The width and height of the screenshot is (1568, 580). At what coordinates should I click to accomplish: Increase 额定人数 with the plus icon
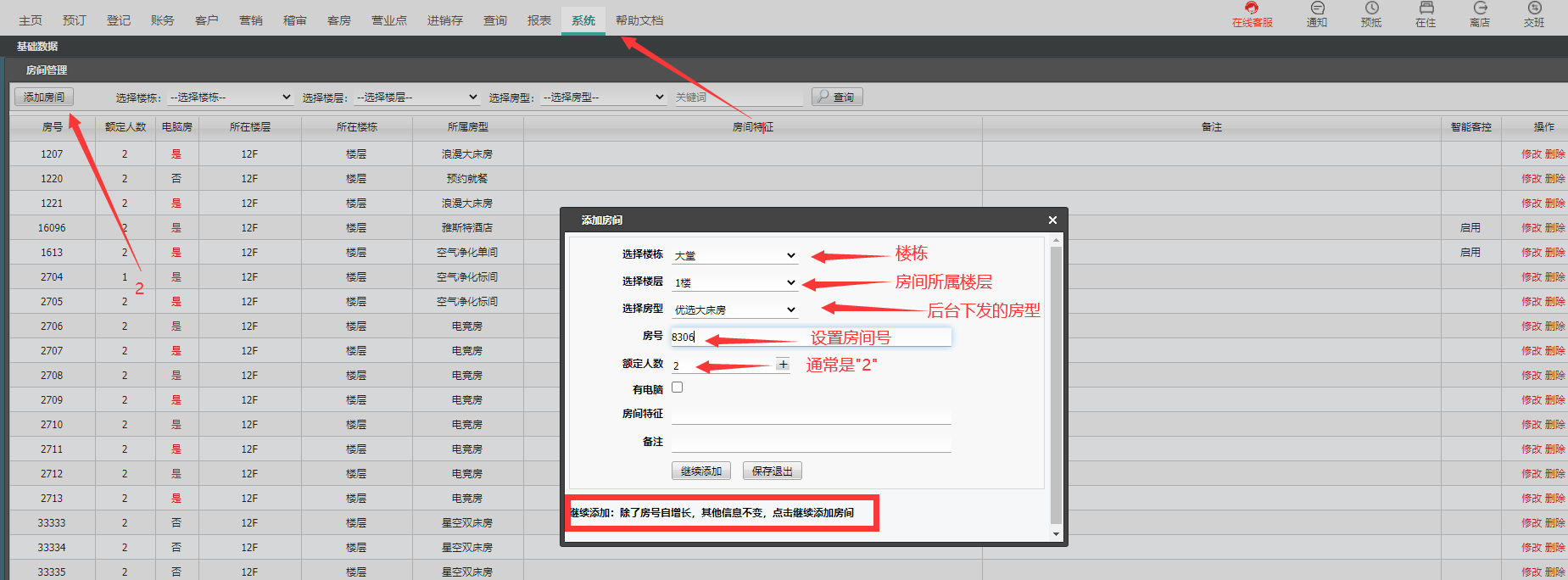[783, 365]
